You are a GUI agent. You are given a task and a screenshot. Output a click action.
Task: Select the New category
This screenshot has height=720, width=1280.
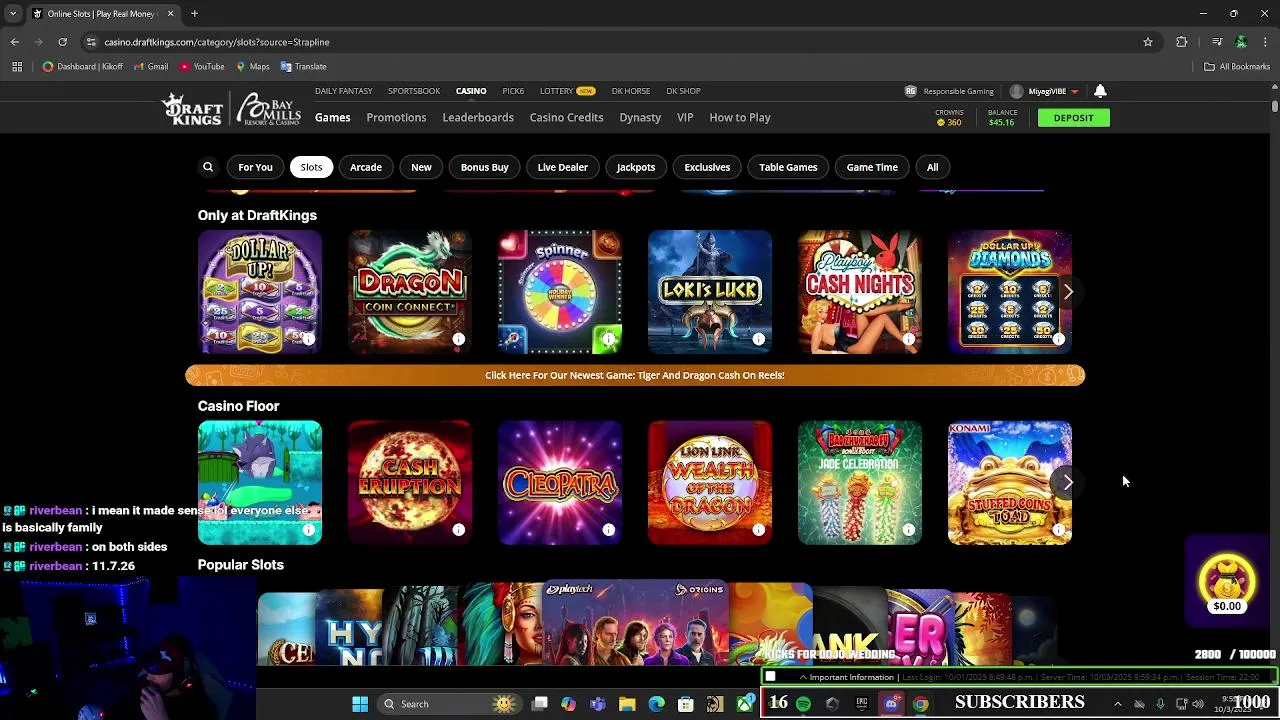[x=421, y=167]
